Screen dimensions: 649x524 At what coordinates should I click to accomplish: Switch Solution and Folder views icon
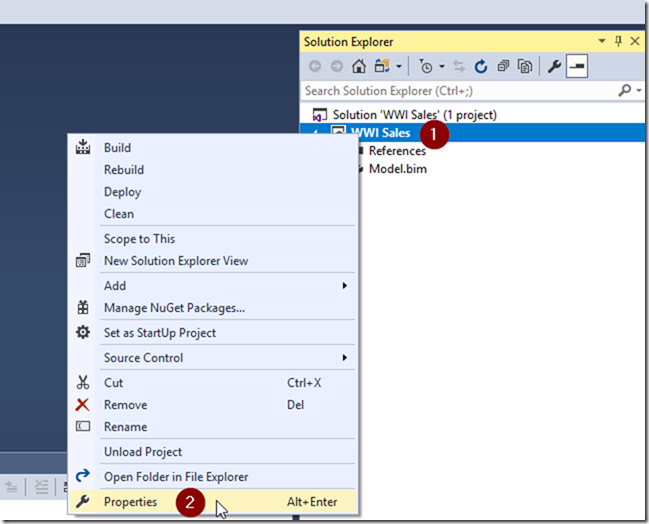(382, 66)
